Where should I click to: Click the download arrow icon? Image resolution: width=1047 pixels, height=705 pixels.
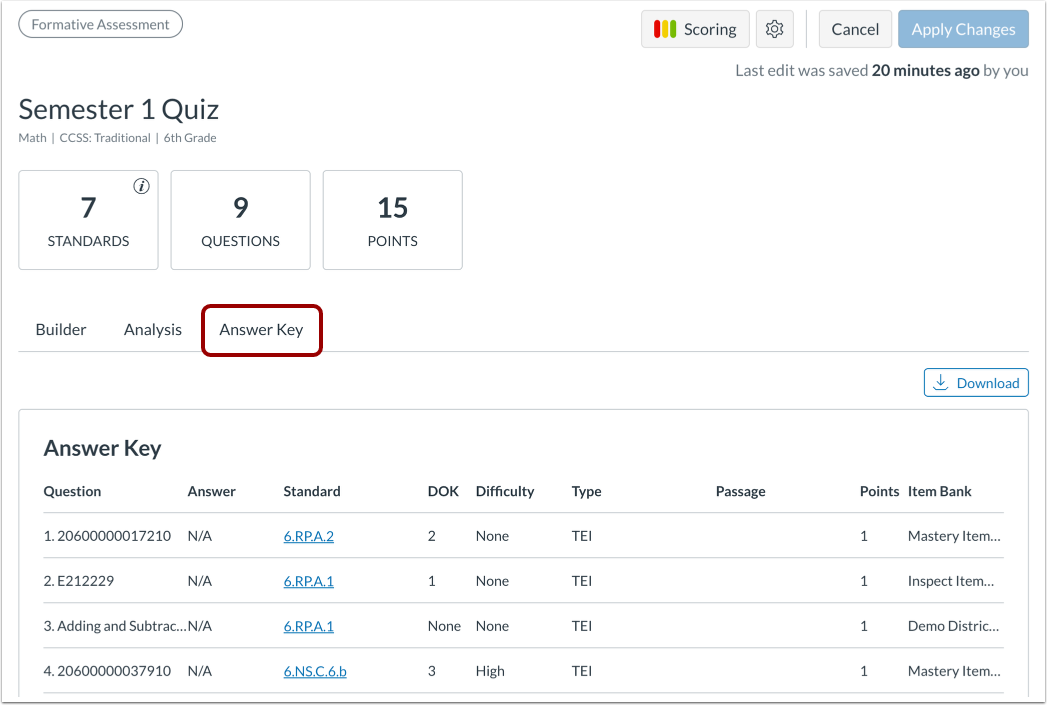pos(941,382)
